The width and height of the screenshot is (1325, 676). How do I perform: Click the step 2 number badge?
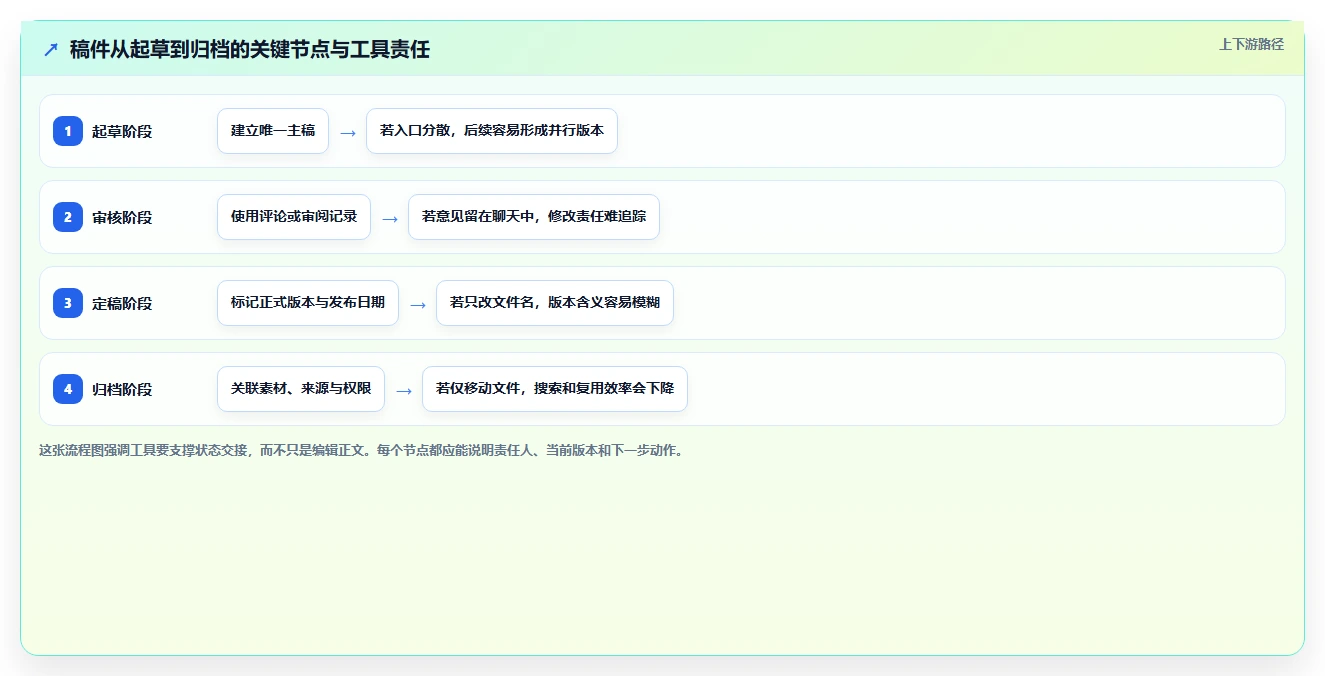coord(68,217)
